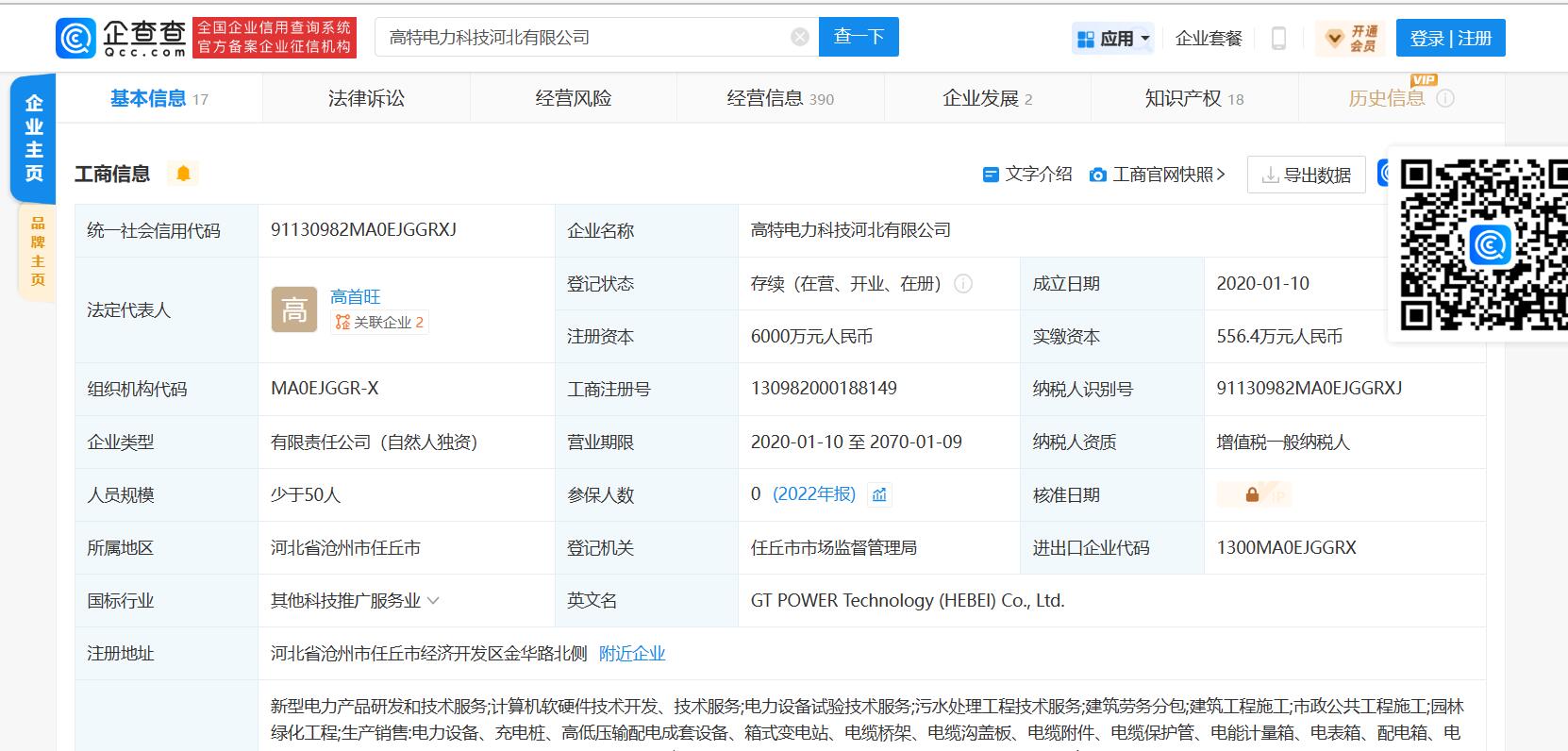Open 工商官网快照 camera link
Screen dimensions: 1568x751
(x=1157, y=175)
